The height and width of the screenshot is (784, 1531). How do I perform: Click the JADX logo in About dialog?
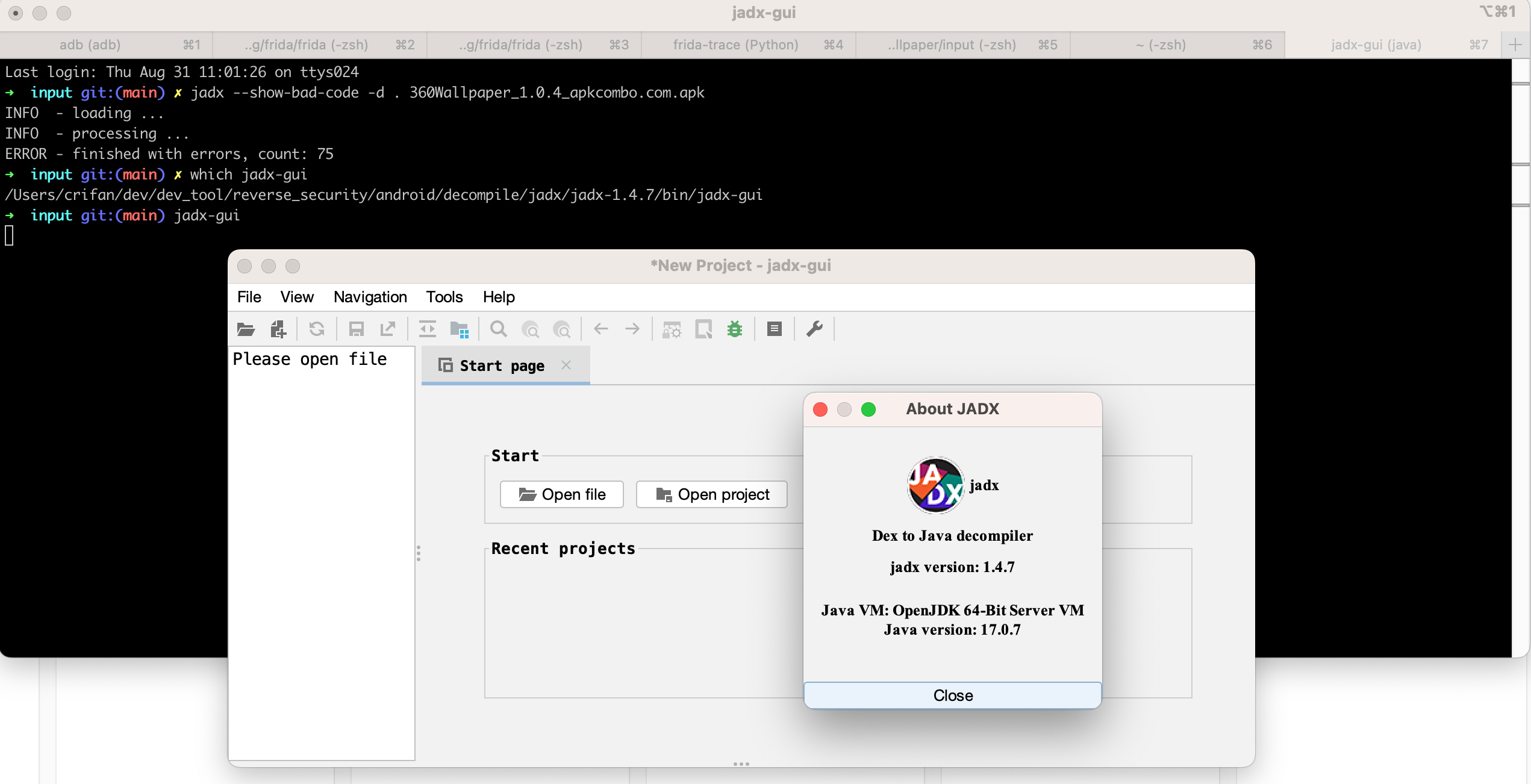(x=935, y=485)
